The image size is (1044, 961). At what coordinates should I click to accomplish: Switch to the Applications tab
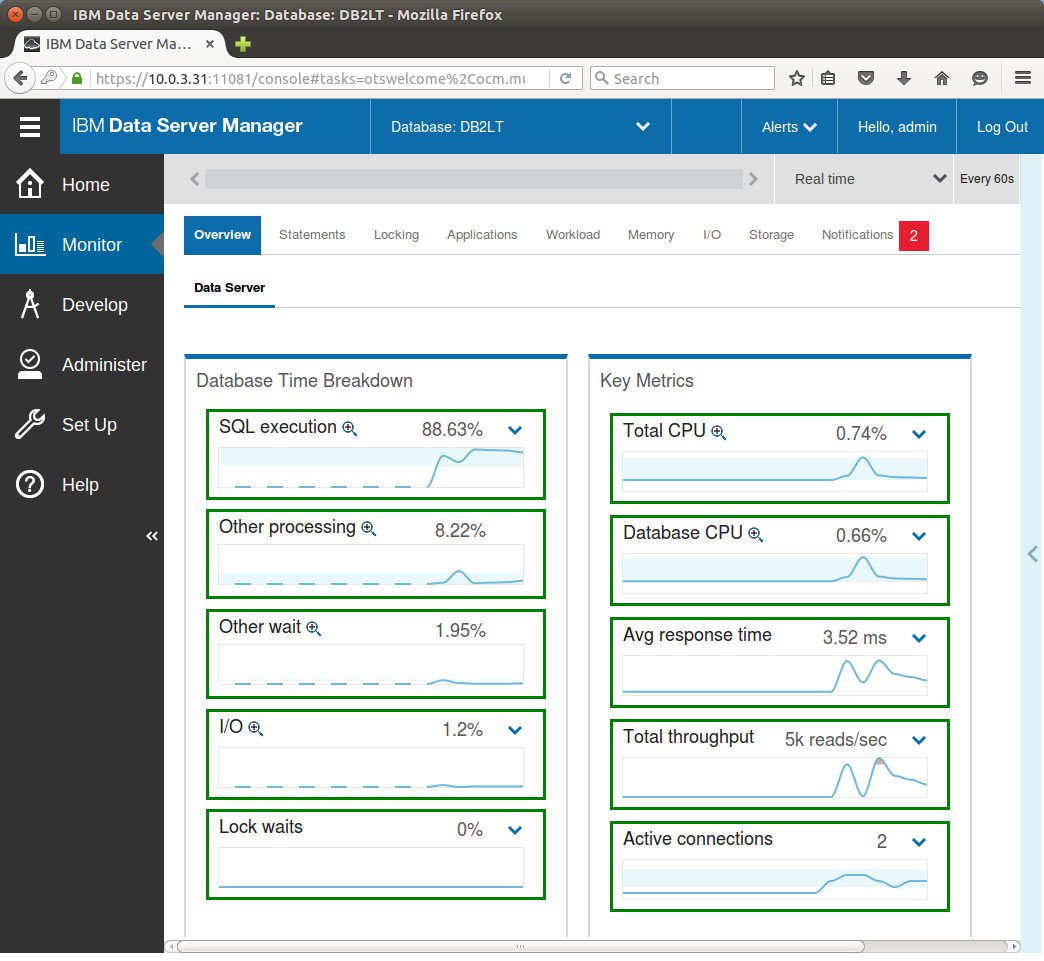click(482, 234)
